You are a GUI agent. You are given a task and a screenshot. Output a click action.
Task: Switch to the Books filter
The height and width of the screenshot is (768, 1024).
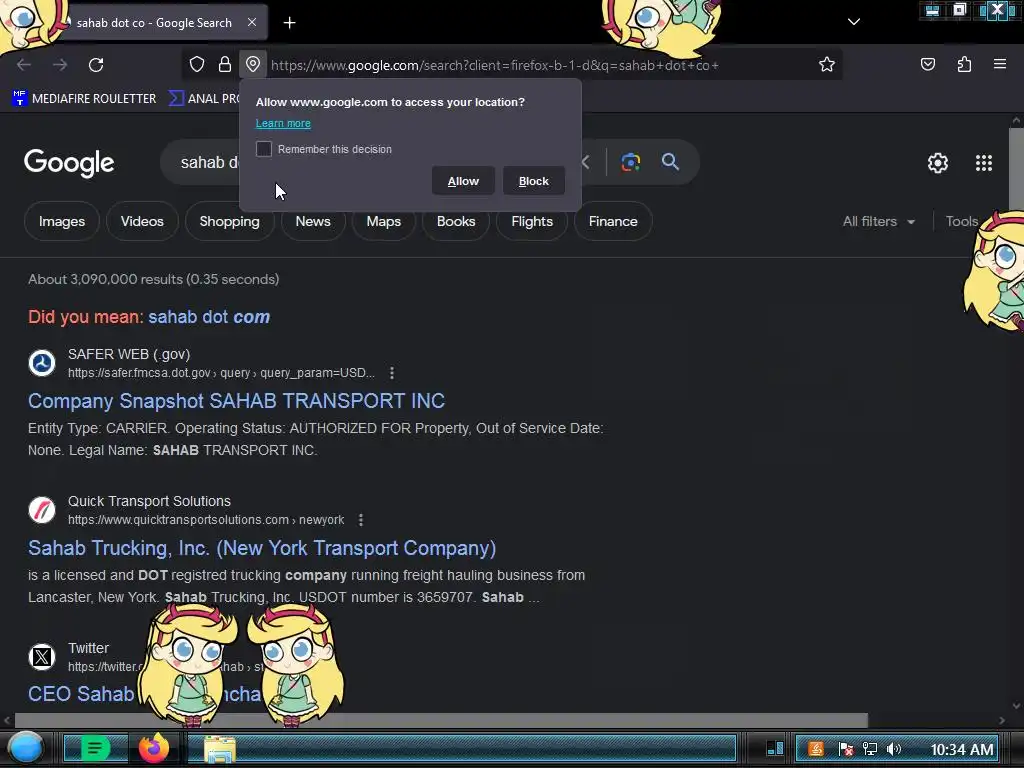[456, 221]
